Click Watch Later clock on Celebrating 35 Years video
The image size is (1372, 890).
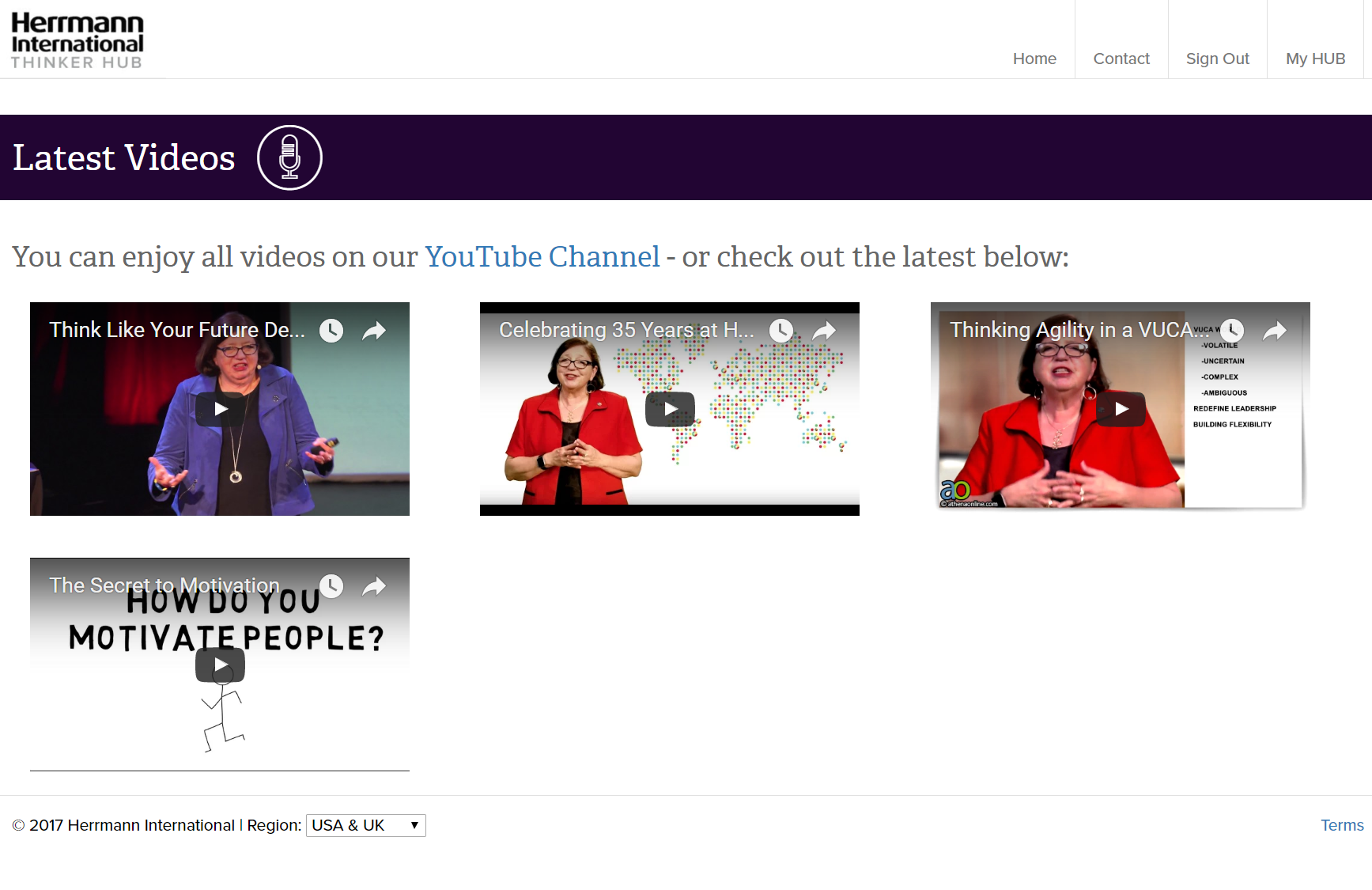coord(781,331)
